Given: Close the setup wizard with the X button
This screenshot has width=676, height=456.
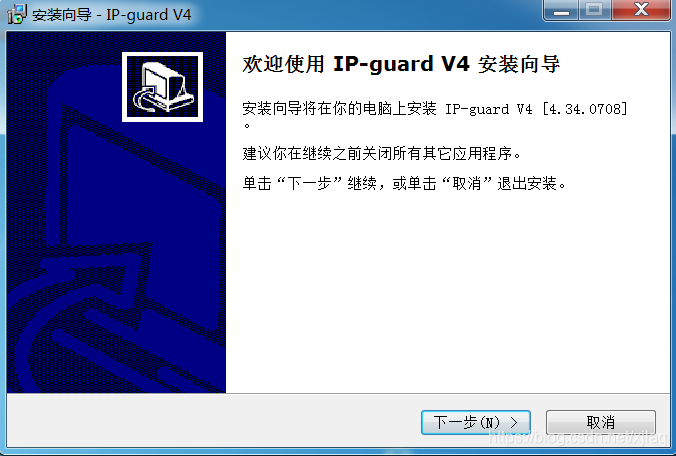Looking at the screenshot, I should pyautogui.click(x=641, y=10).
